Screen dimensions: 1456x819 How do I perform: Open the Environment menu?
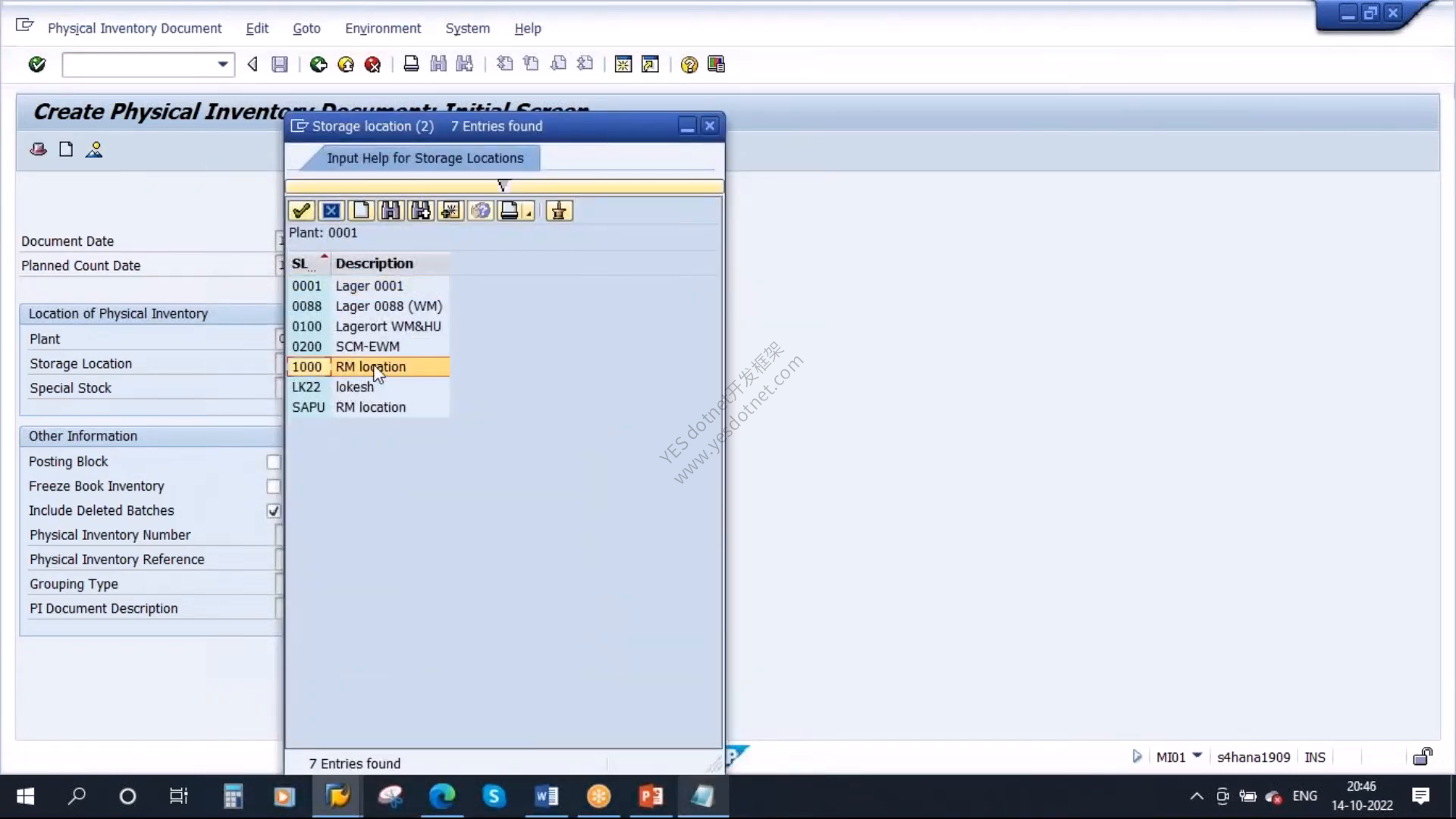point(383,28)
